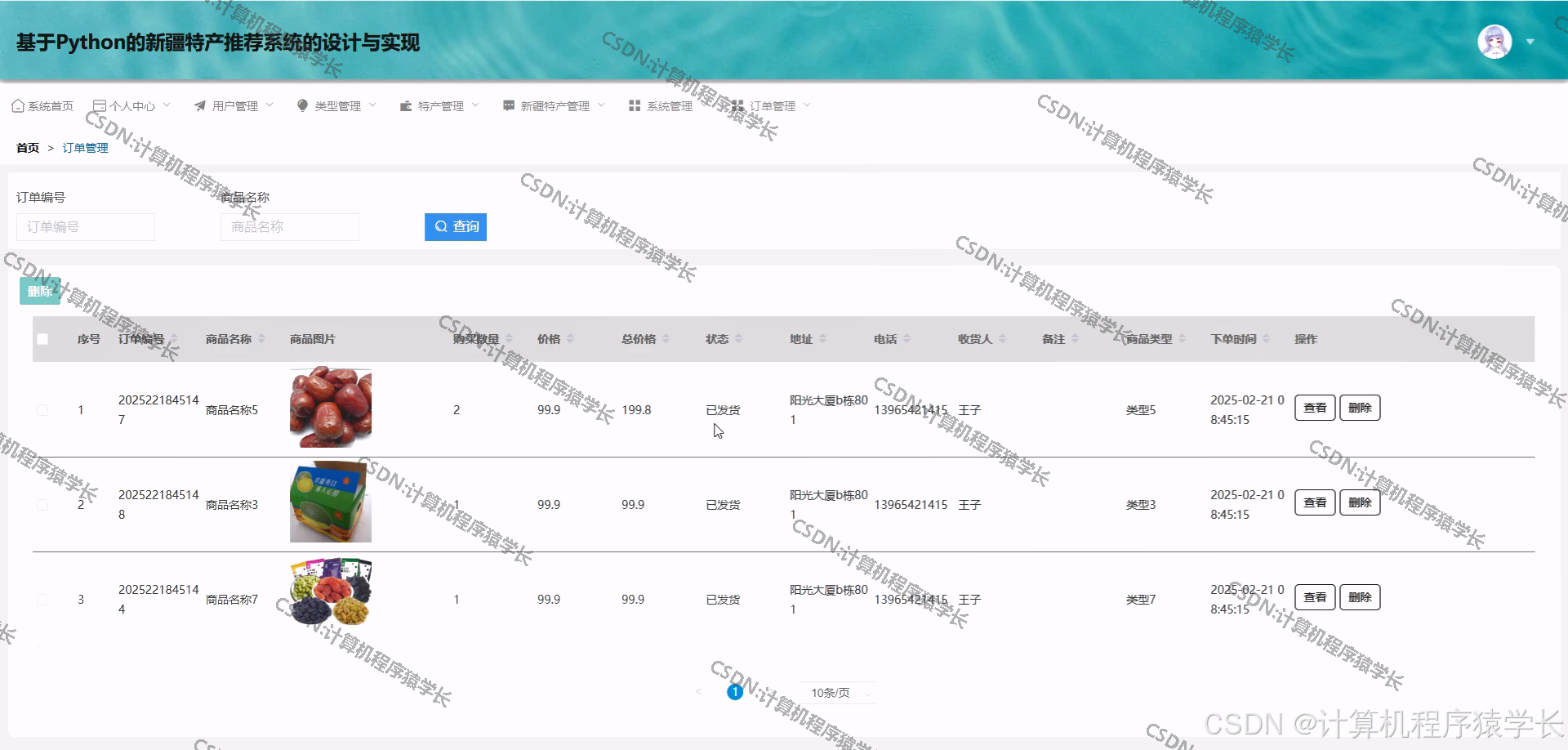Sort by 商品名称 column arrows
Image resolution: width=1568 pixels, height=750 pixels.
261,339
